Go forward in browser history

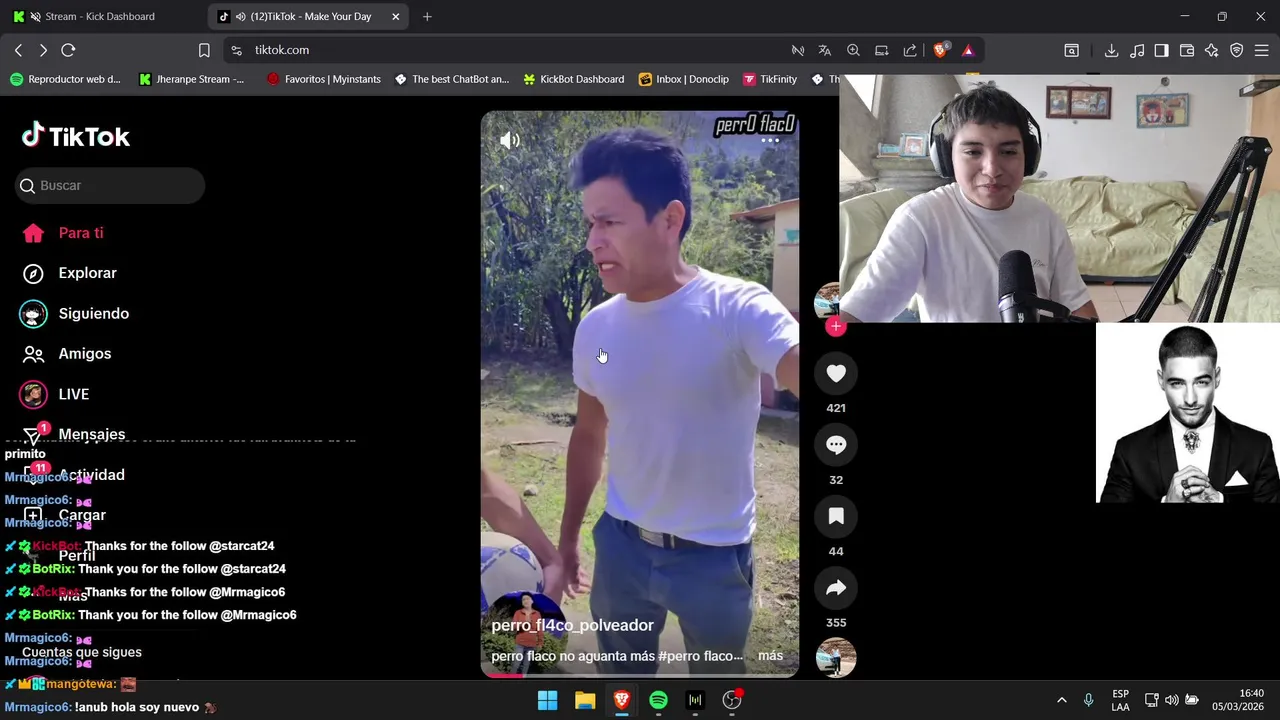(43, 50)
